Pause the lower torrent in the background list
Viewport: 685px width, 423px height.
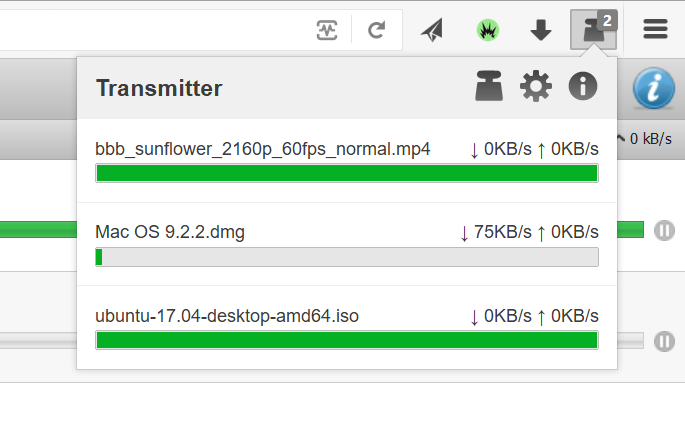pos(664,341)
